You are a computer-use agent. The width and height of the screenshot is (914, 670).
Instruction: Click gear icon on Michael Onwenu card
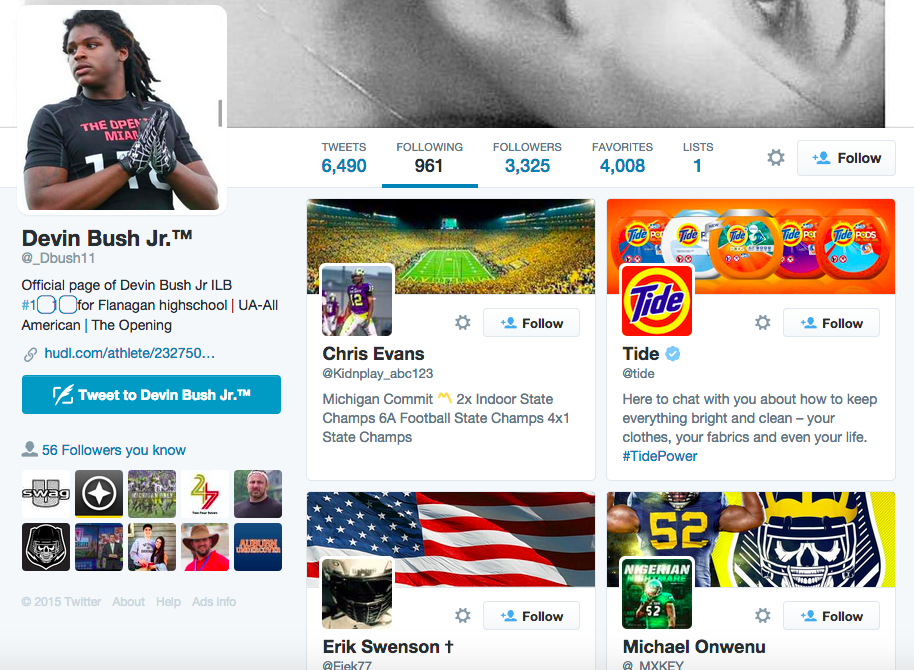(762, 615)
